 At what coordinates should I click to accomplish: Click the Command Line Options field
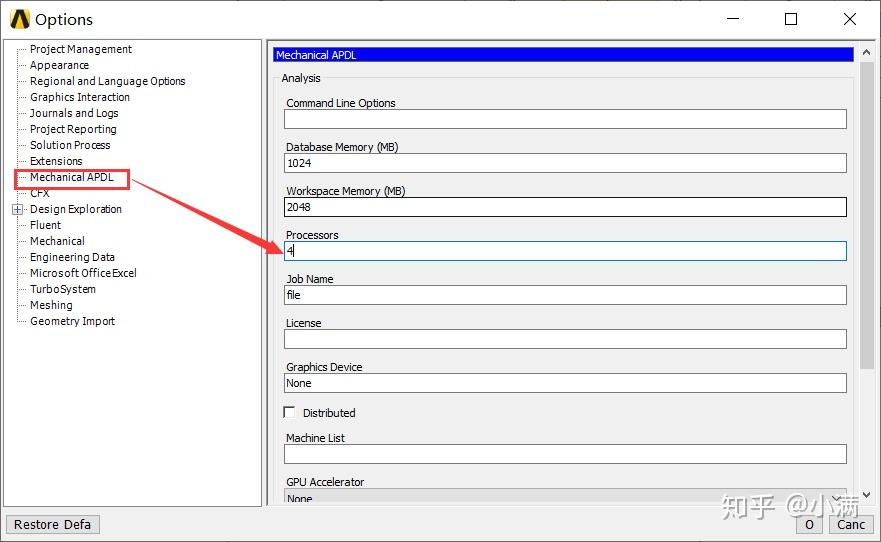(x=565, y=119)
